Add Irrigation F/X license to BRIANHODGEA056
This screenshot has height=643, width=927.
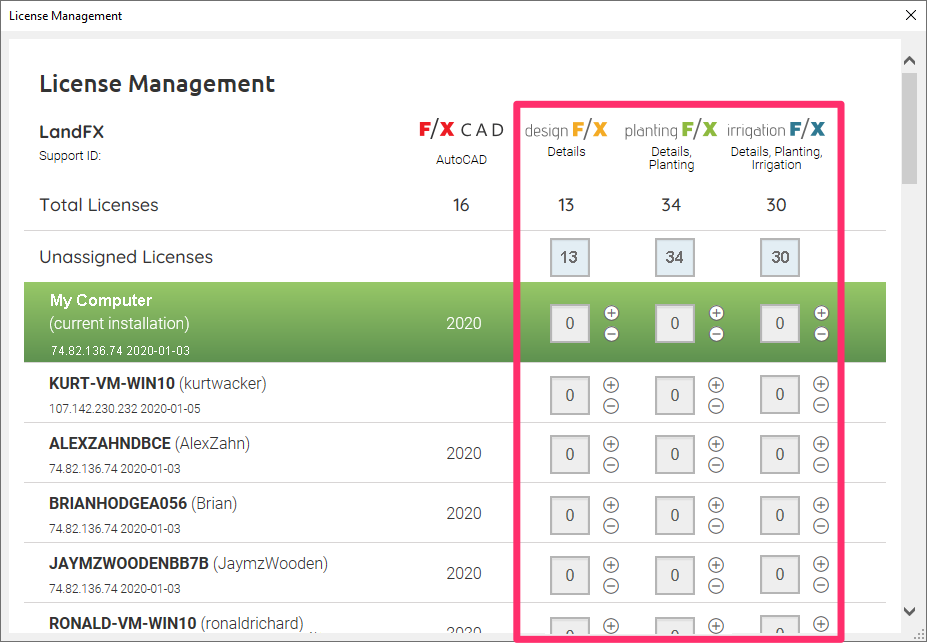point(821,505)
